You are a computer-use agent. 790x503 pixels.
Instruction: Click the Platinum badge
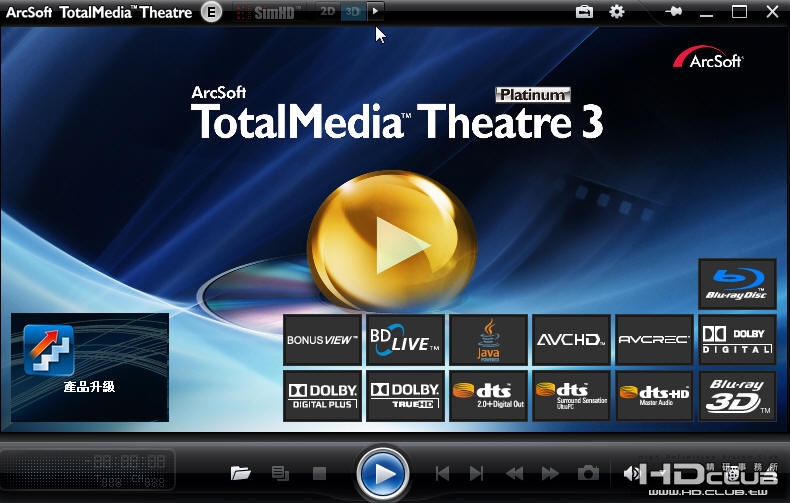pyautogui.click(x=533, y=95)
